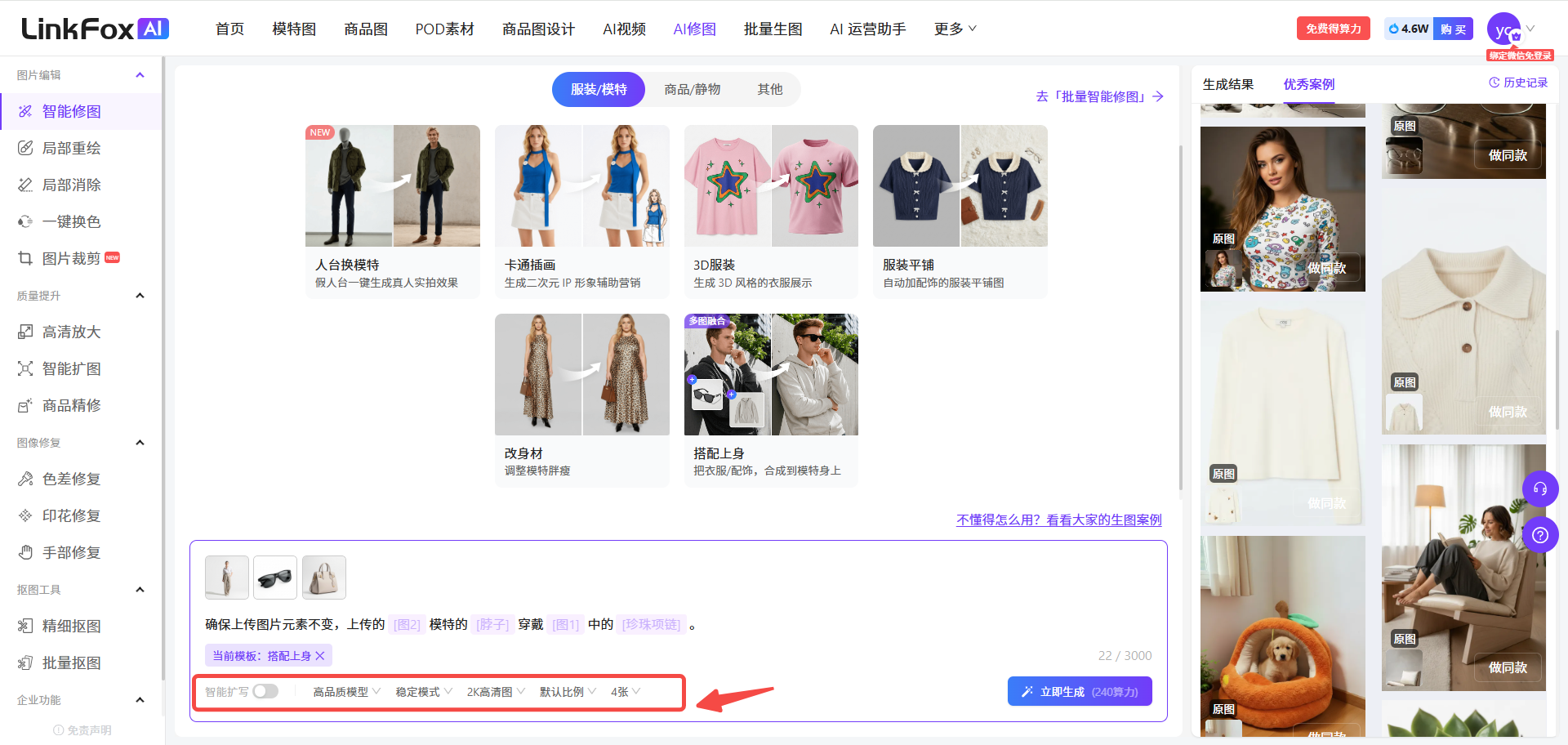Select the 局部消除 eraser icon
Image resolution: width=1568 pixels, height=745 pixels.
pyautogui.click(x=25, y=185)
